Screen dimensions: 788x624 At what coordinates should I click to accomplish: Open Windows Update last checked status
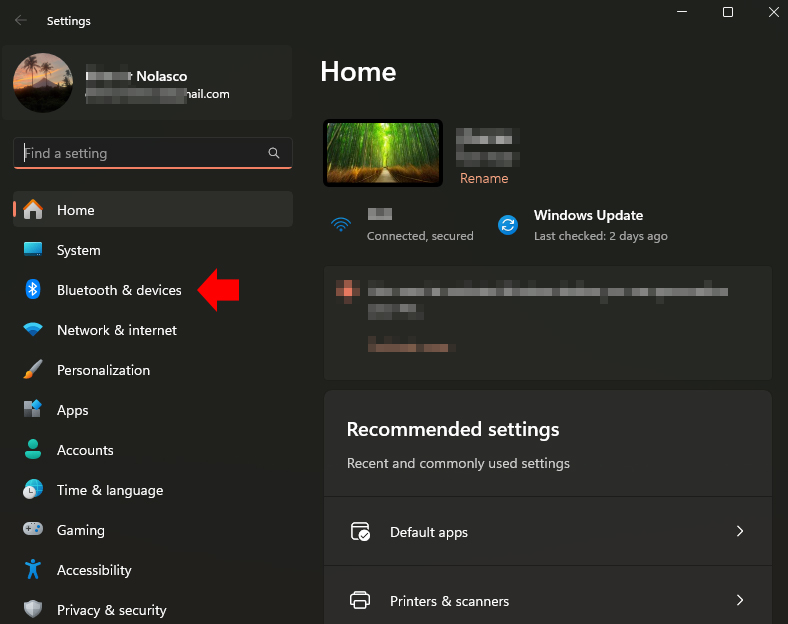pyautogui.click(x=601, y=236)
